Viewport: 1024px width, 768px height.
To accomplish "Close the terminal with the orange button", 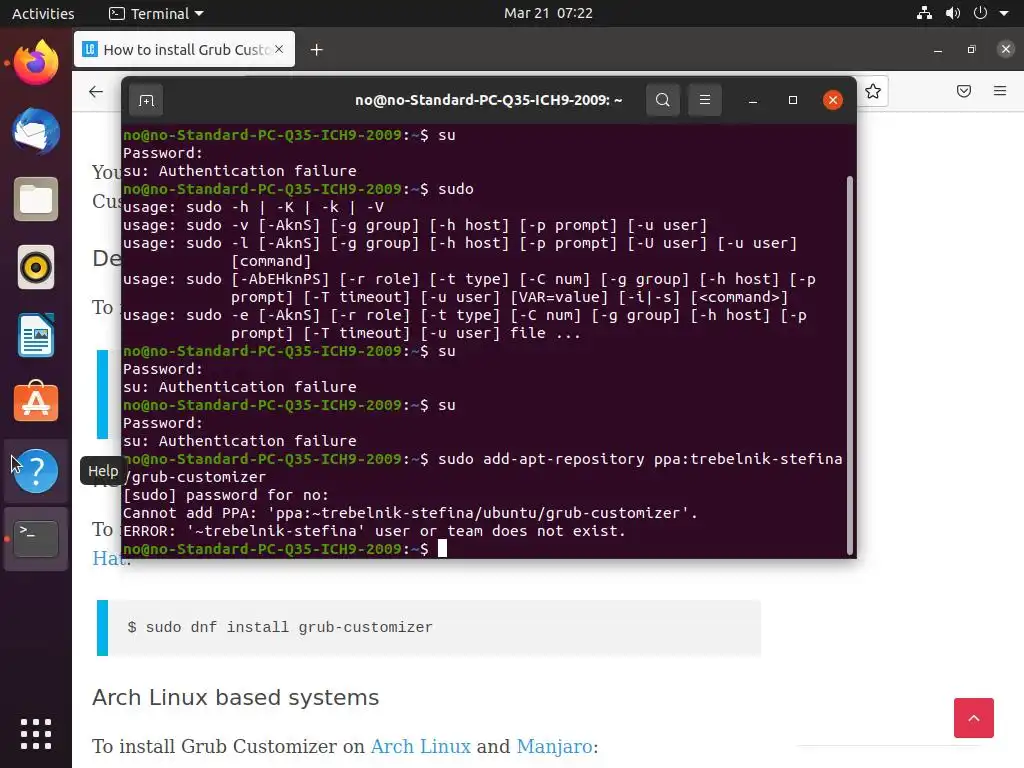I will click(x=833, y=100).
